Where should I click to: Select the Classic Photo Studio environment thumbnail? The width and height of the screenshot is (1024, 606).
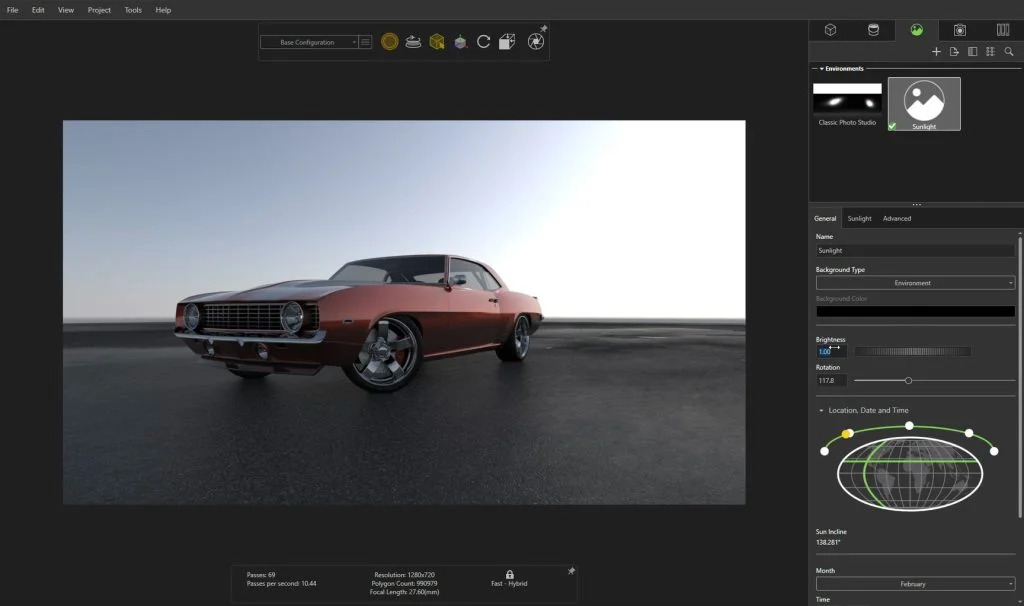[x=847, y=98]
